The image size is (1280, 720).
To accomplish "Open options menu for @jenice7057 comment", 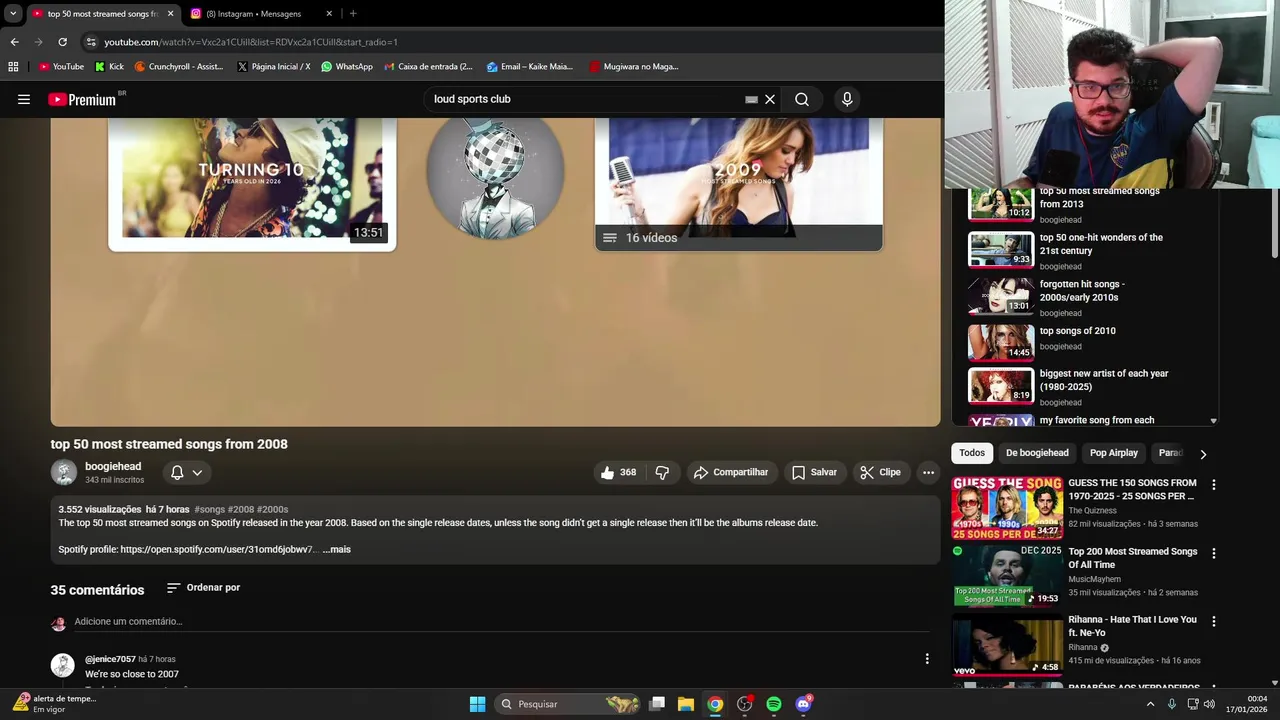I will coord(927,659).
